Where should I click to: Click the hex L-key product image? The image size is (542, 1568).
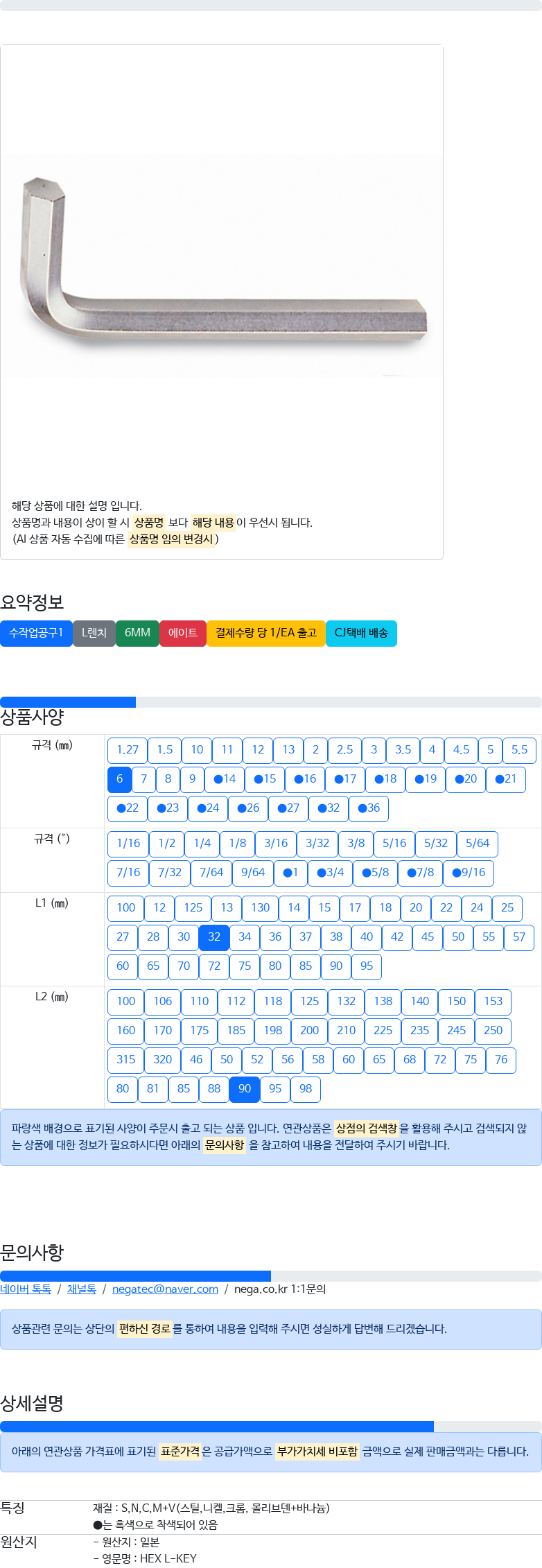[x=222, y=267]
